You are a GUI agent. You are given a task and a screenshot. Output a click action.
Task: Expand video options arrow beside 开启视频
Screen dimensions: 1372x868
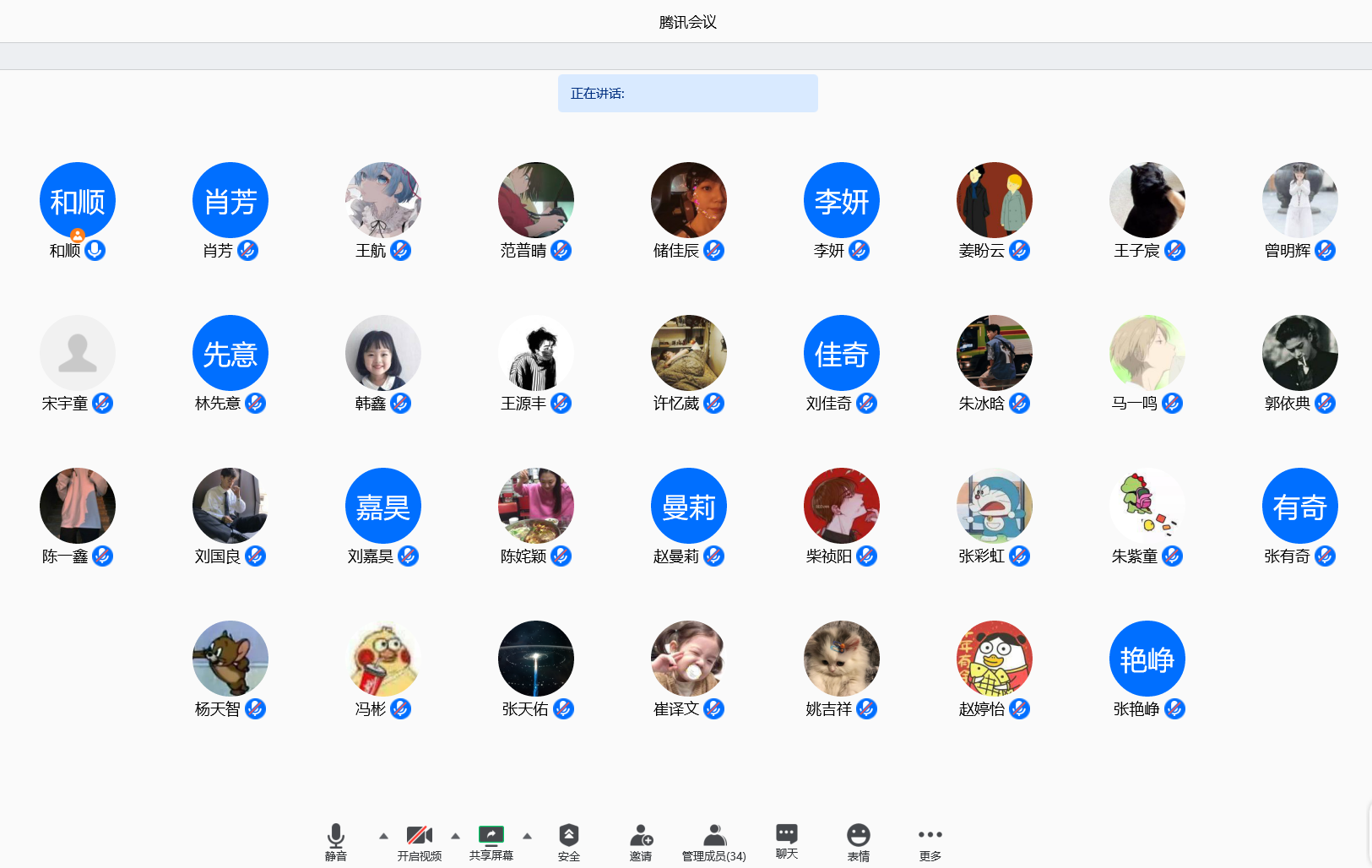(455, 836)
